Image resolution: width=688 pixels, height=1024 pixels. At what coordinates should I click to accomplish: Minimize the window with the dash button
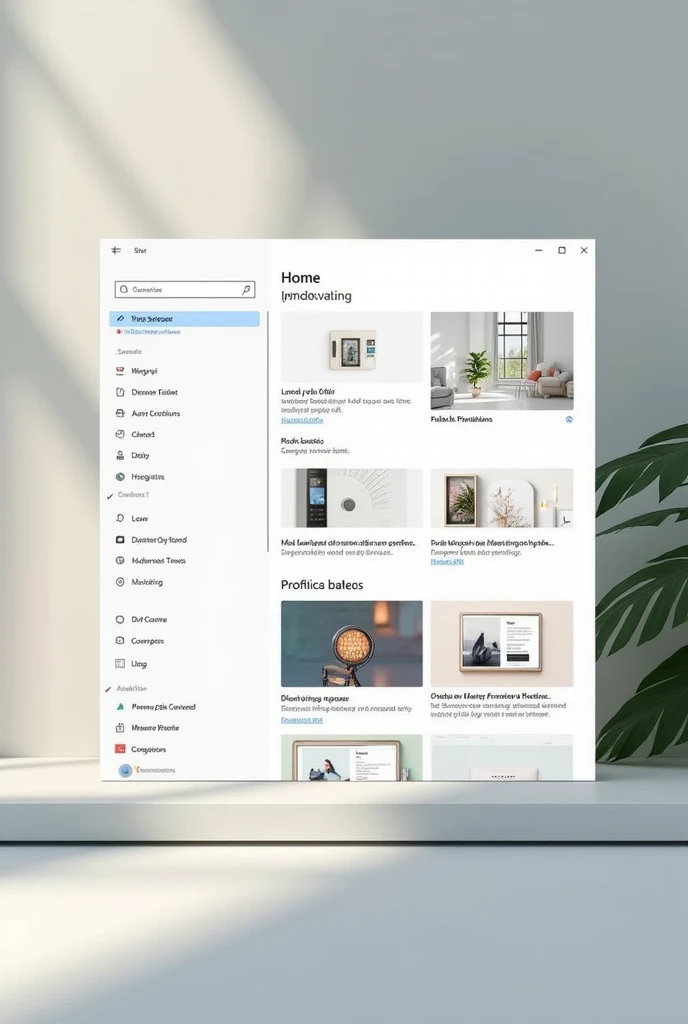539,250
